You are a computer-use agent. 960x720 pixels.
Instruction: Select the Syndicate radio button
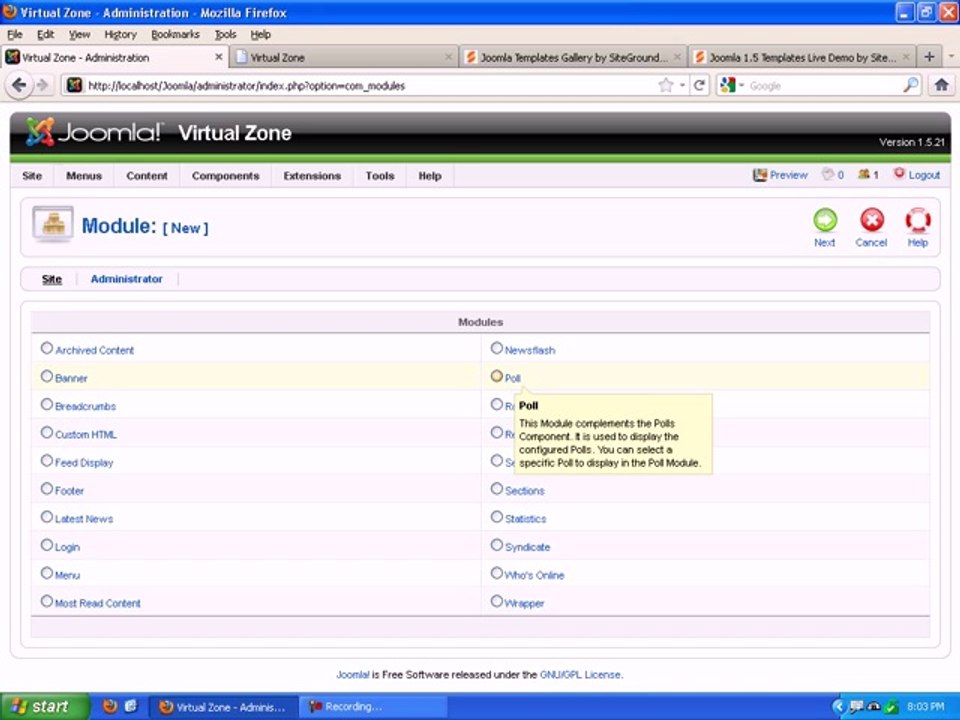497,546
